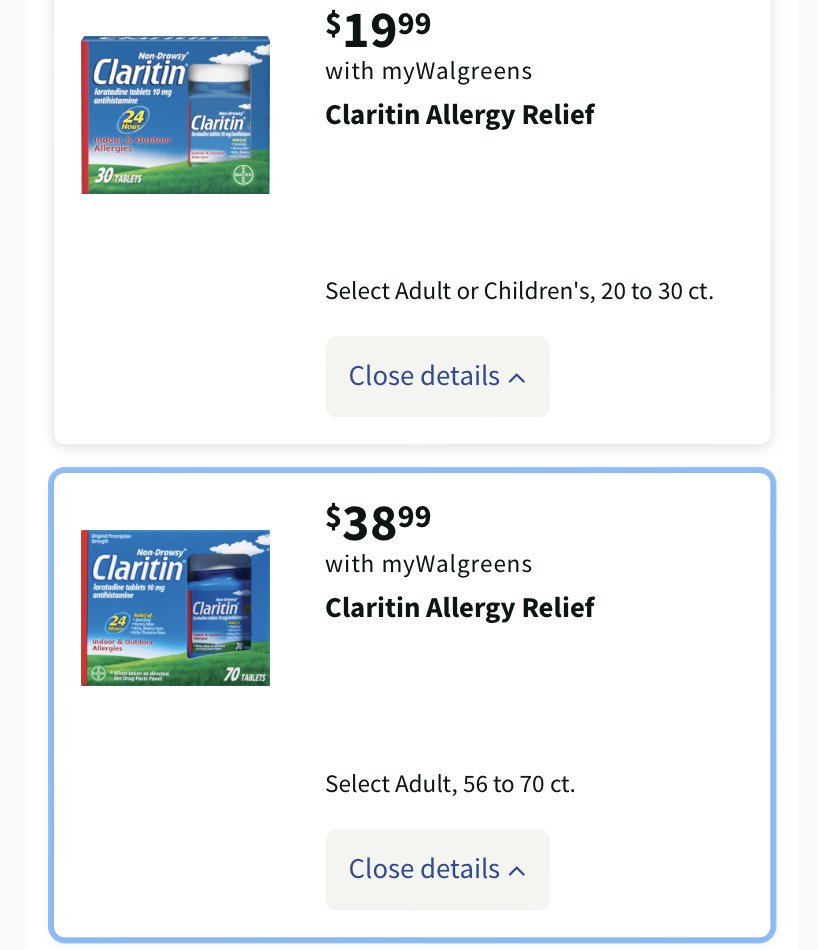Click 'with myWalgreens' under the $38.99 price
This screenshot has width=828, height=950.
428,565
